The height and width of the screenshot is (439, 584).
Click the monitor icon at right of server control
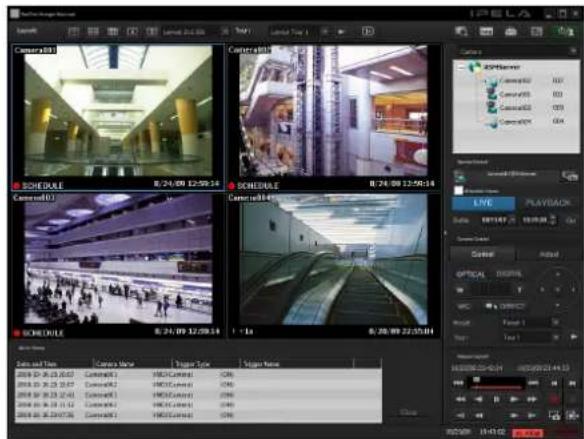[569, 175]
